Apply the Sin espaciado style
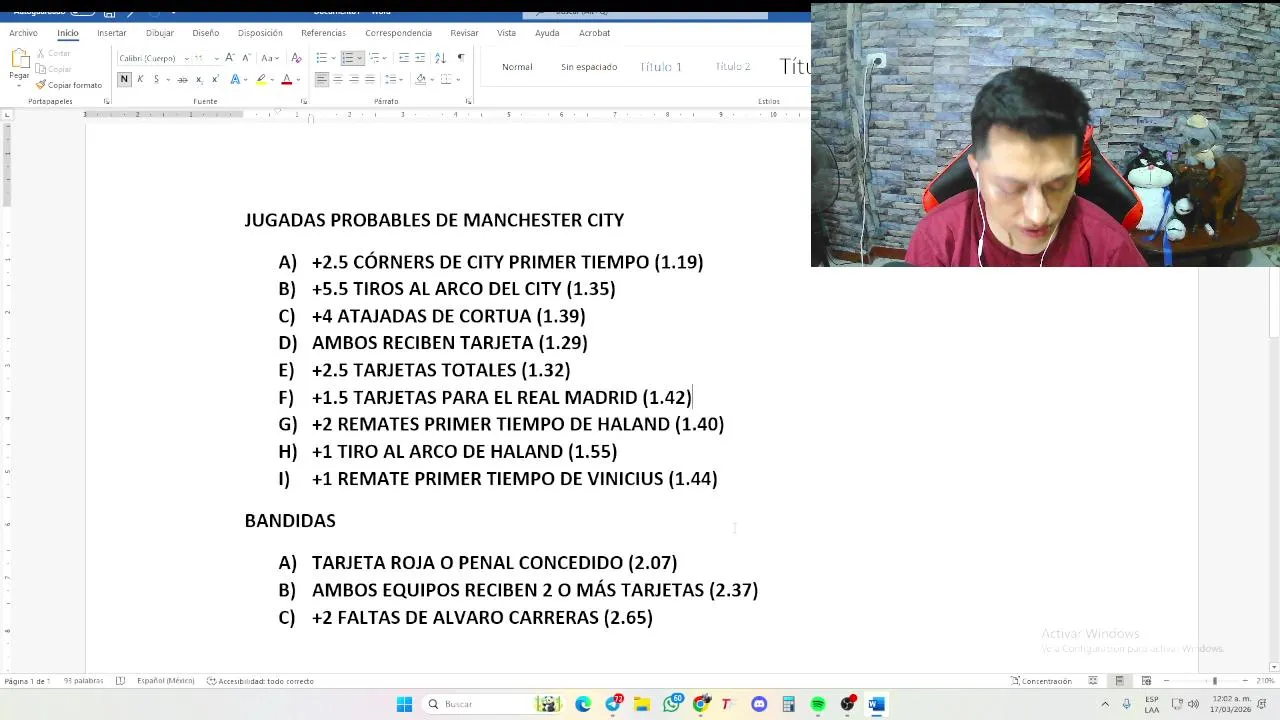This screenshot has width=1280, height=720. coord(589,67)
